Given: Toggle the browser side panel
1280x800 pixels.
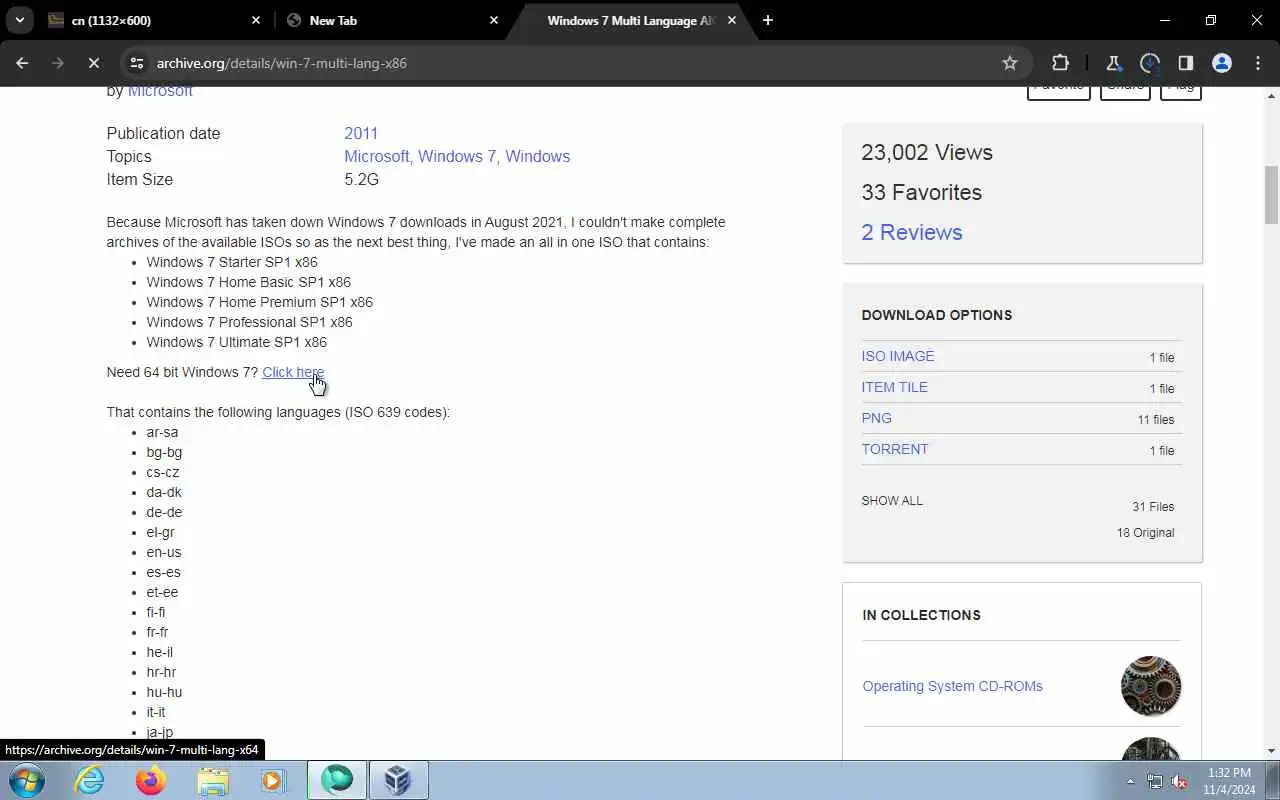Looking at the screenshot, I should coord(1185,63).
